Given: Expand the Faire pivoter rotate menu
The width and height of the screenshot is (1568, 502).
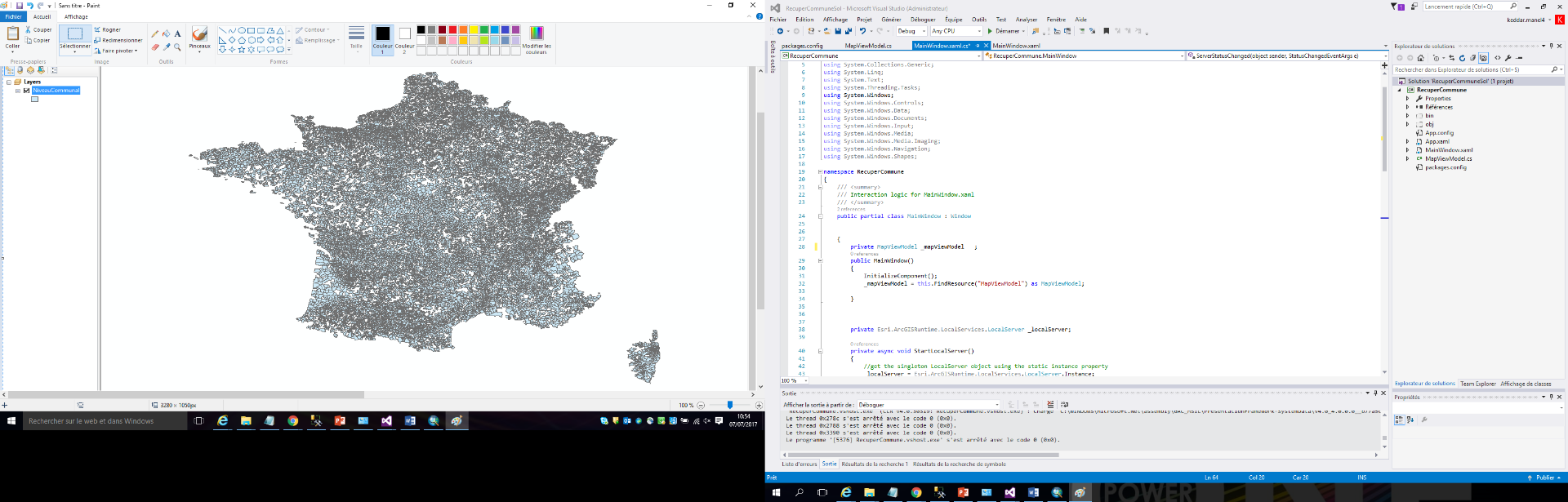Looking at the screenshot, I should tap(118, 51).
